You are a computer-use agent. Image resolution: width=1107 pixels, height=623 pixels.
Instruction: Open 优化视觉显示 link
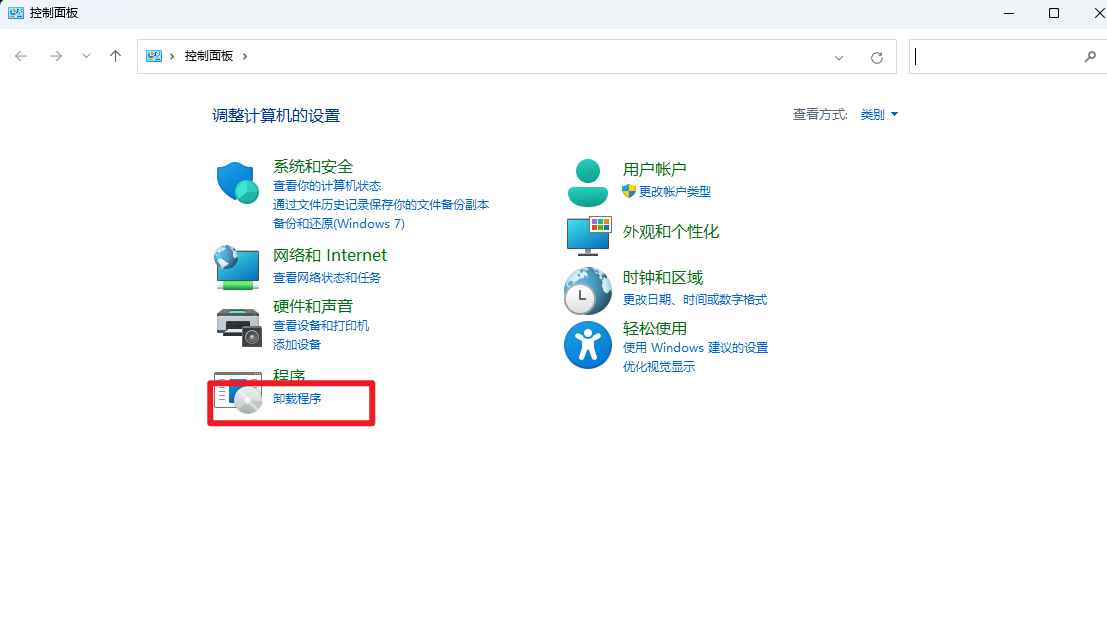tap(659, 367)
